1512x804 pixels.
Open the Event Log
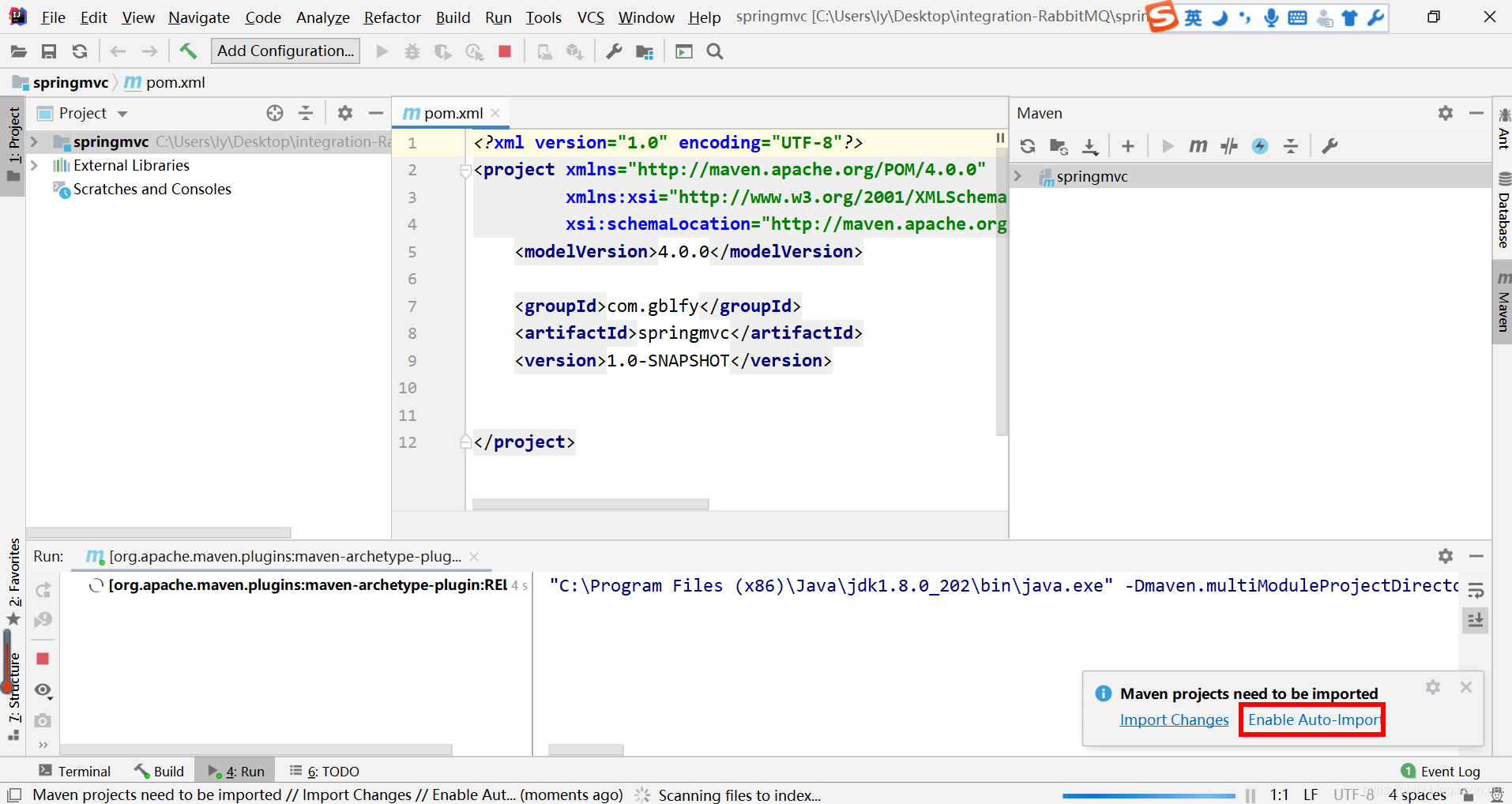pyautogui.click(x=1441, y=771)
